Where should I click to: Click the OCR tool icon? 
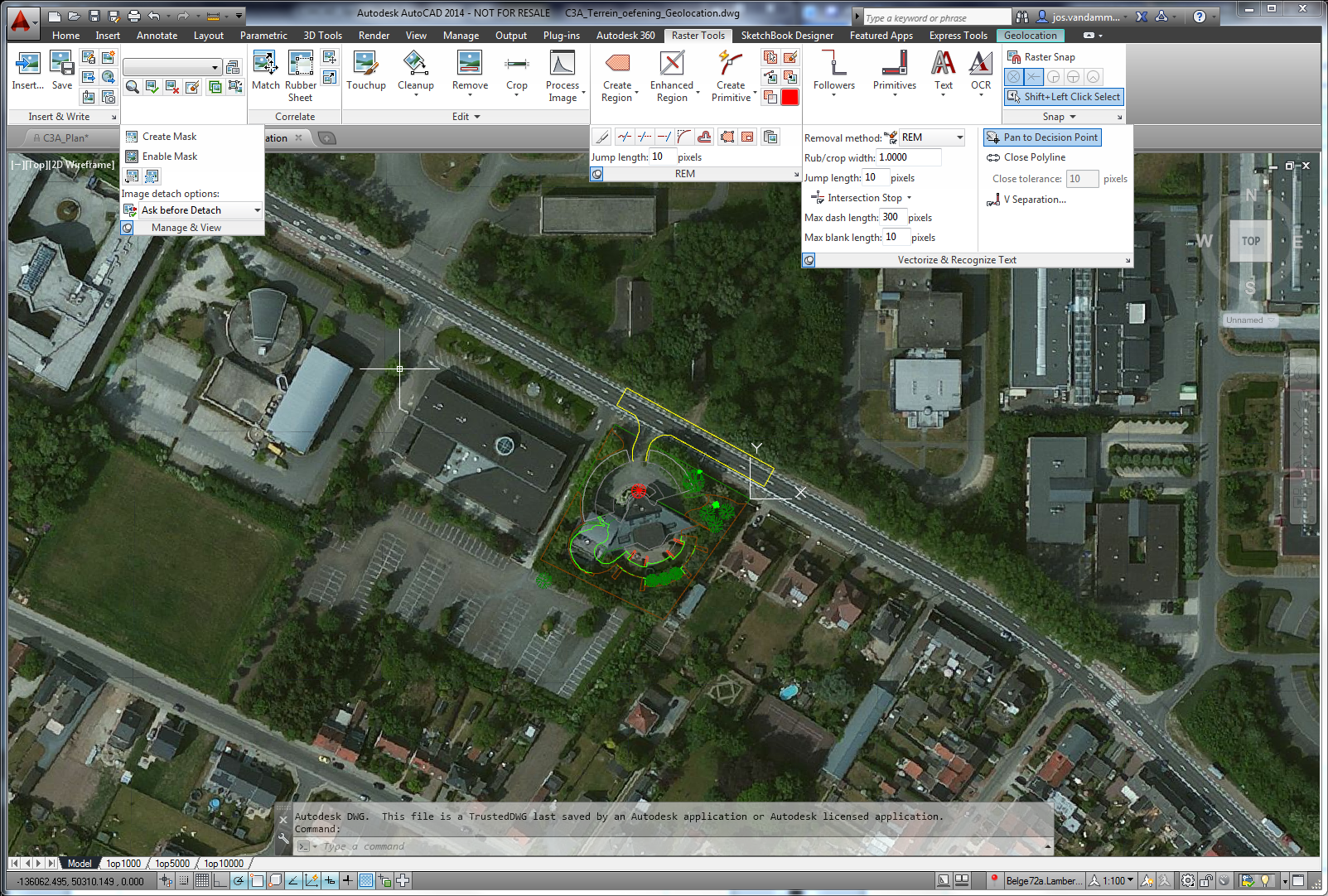(x=981, y=63)
